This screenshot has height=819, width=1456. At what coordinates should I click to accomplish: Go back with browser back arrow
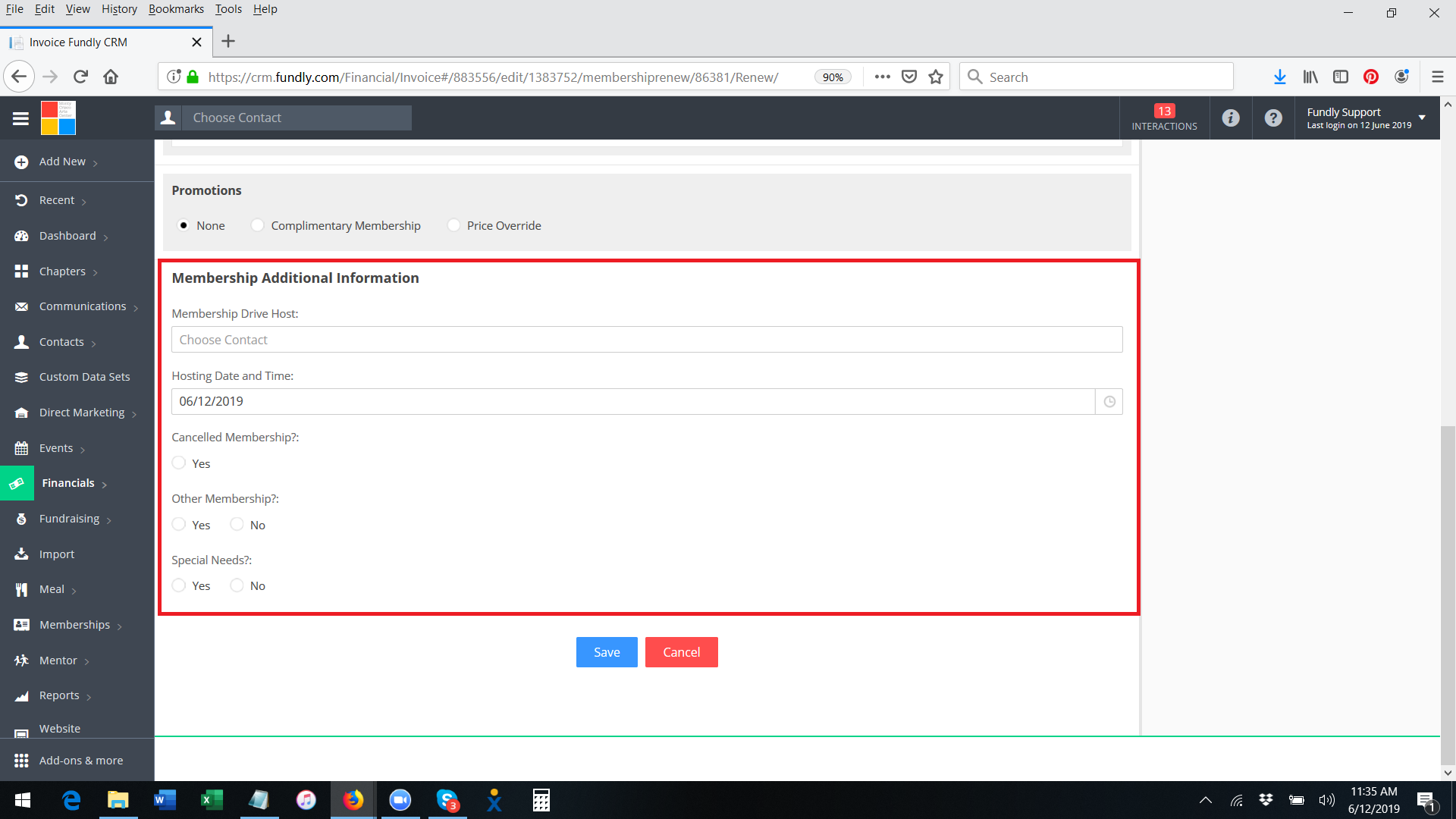pos(19,77)
